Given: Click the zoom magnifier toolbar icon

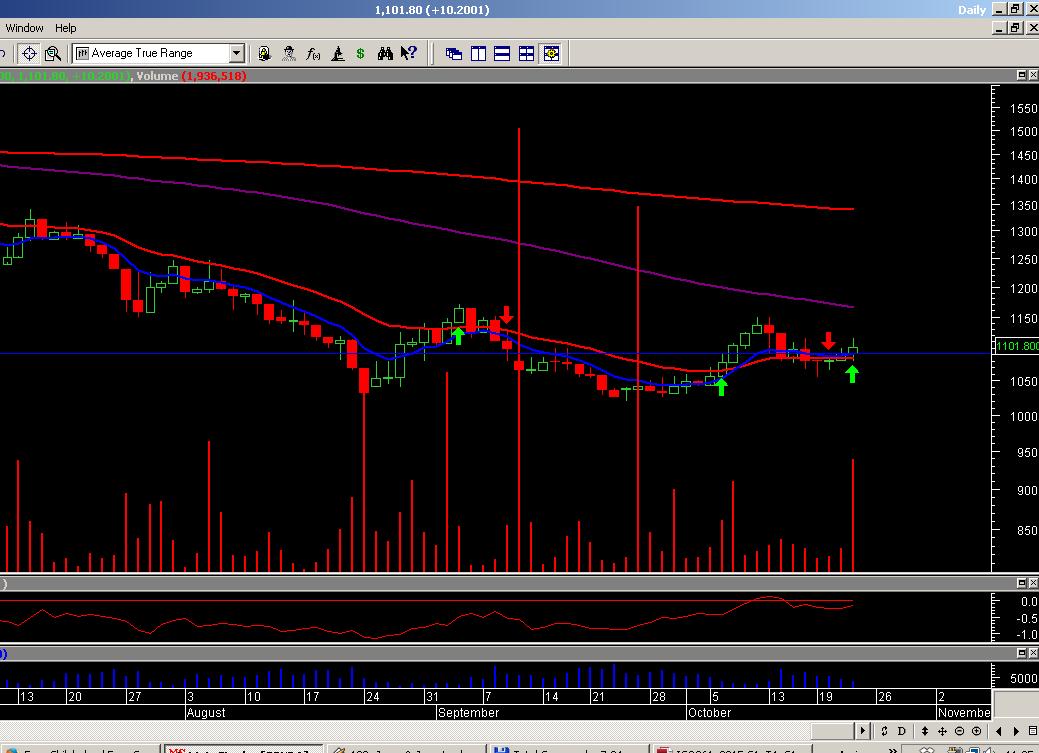Looking at the screenshot, I should (x=54, y=53).
